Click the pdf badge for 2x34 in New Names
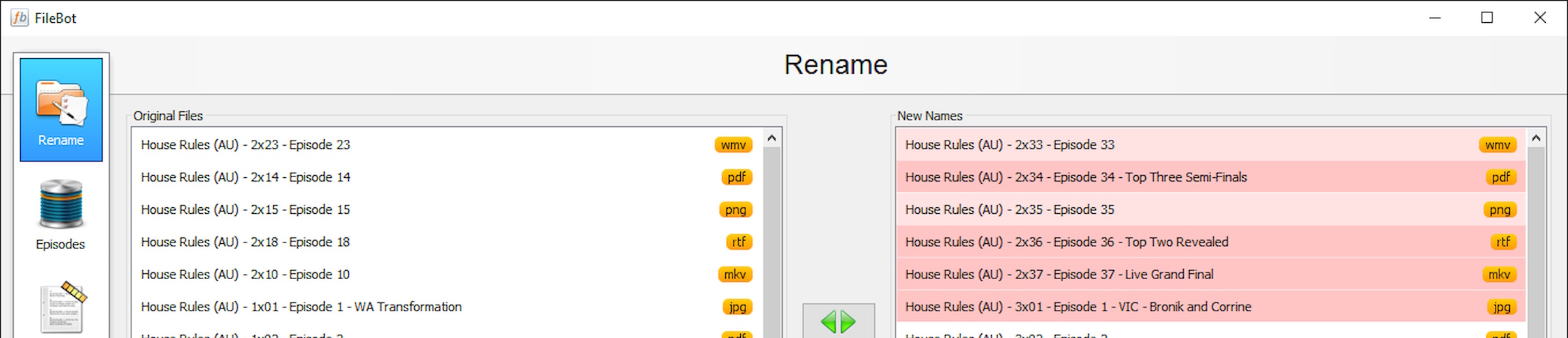 click(x=1501, y=177)
